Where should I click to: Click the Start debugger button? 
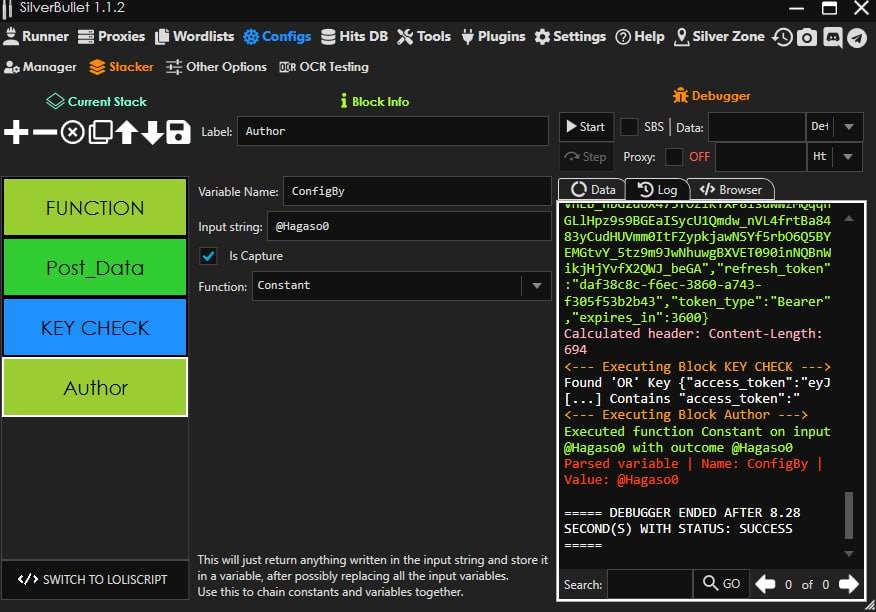(585, 127)
